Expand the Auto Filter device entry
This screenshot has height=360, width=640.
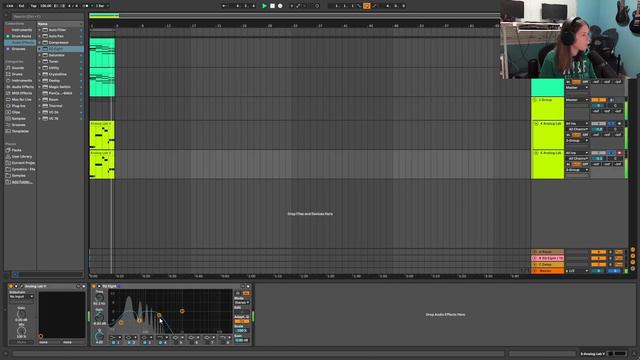40,30
